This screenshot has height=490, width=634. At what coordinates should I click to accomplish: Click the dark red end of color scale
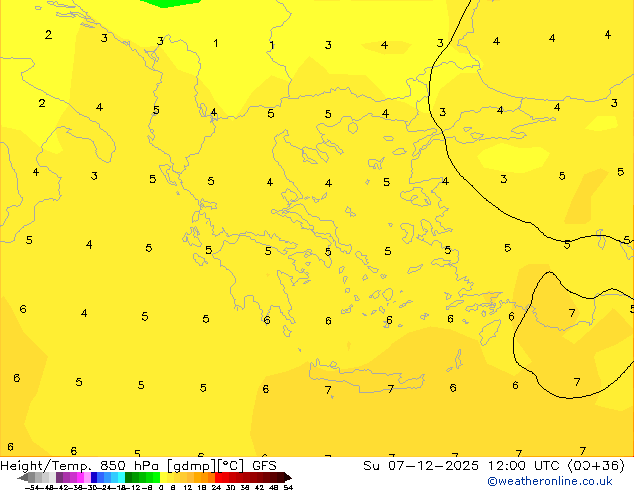[x=282, y=477]
